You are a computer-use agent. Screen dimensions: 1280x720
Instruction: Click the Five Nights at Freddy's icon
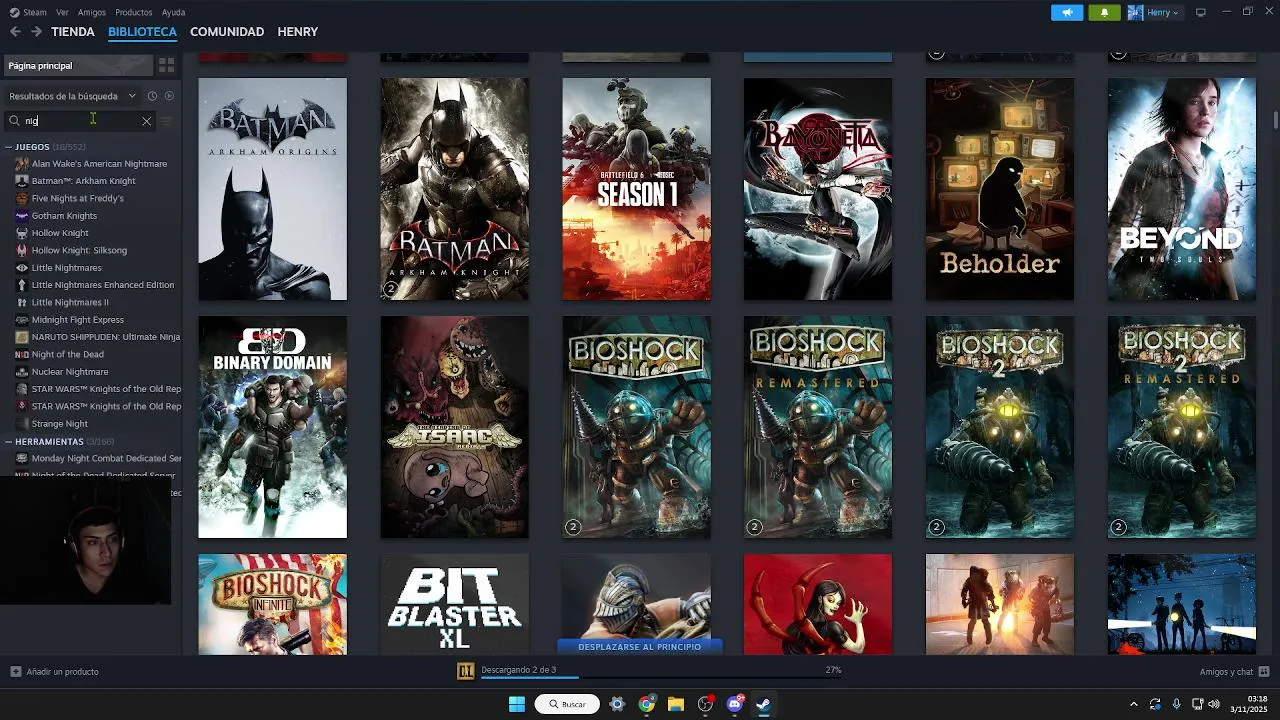click(x=22, y=198)
